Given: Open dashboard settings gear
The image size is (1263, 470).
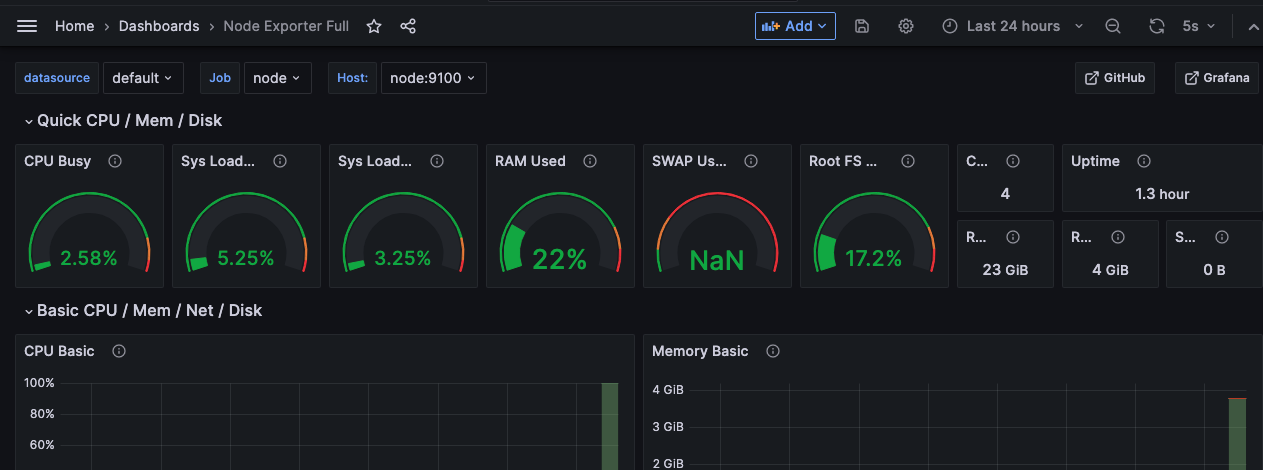Looking at the screenshot, I should (906, 26).
